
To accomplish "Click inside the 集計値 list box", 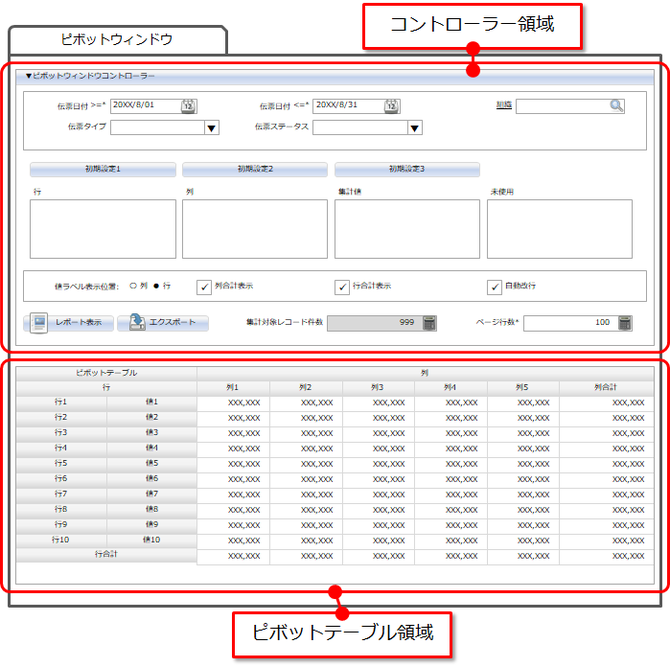I will click(407, 229).
